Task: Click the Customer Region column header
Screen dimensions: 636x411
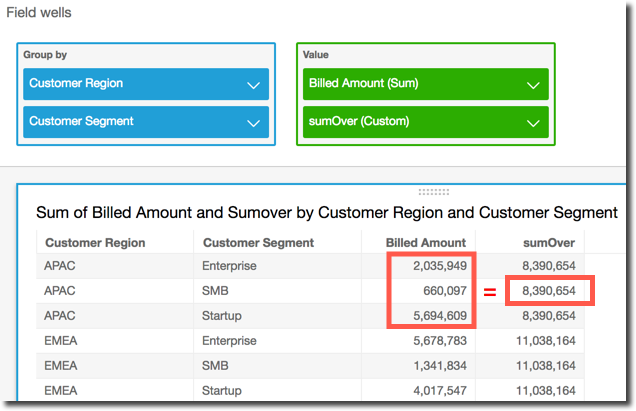Action: tap(95, 242)
